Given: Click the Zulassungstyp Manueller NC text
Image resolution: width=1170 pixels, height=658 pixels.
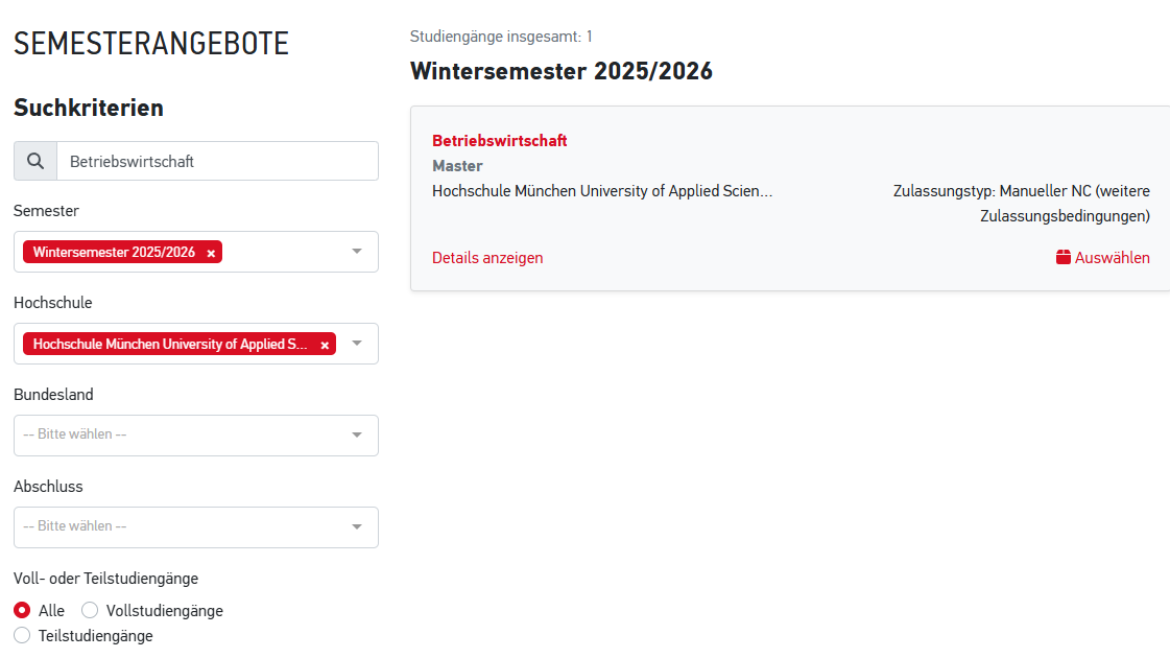Looking at the screenshot, I should (1022, 204).
